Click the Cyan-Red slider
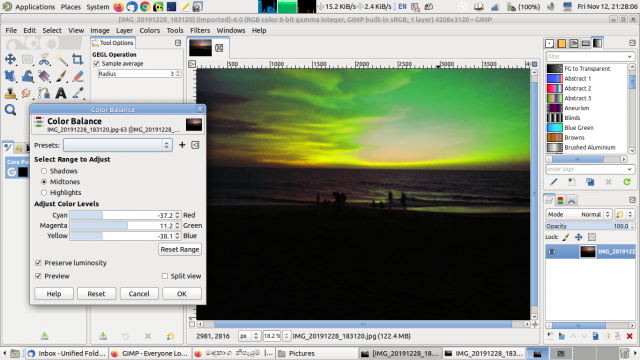The image size is (640, 360). point(122,215)
